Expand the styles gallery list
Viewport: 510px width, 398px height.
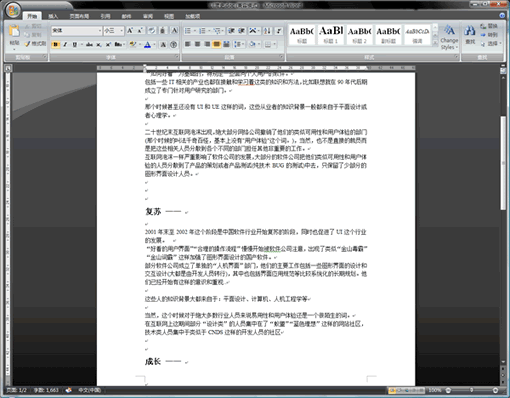[x=435, y=43]
